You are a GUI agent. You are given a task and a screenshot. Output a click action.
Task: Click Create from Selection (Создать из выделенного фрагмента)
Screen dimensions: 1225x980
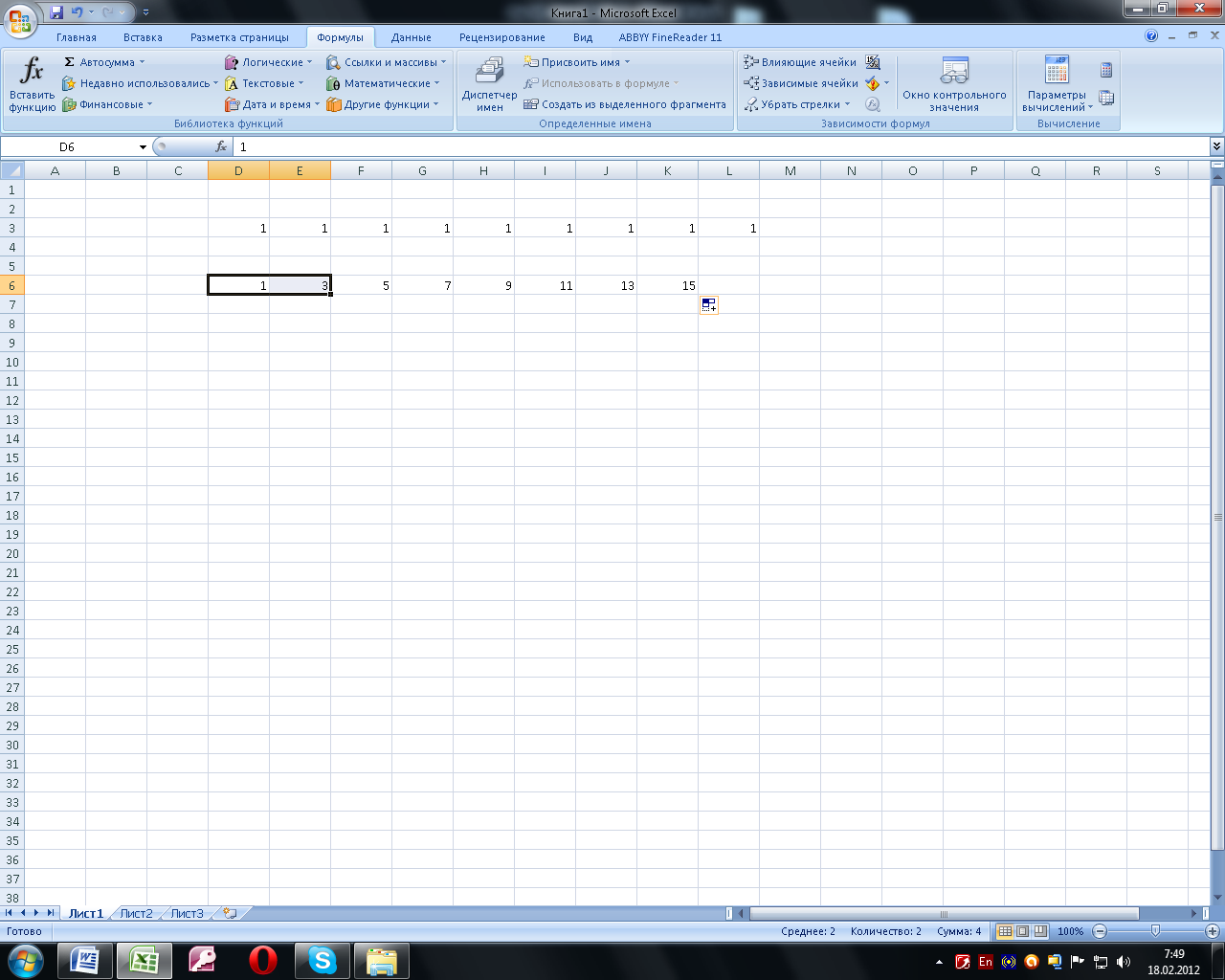(625, 104)
